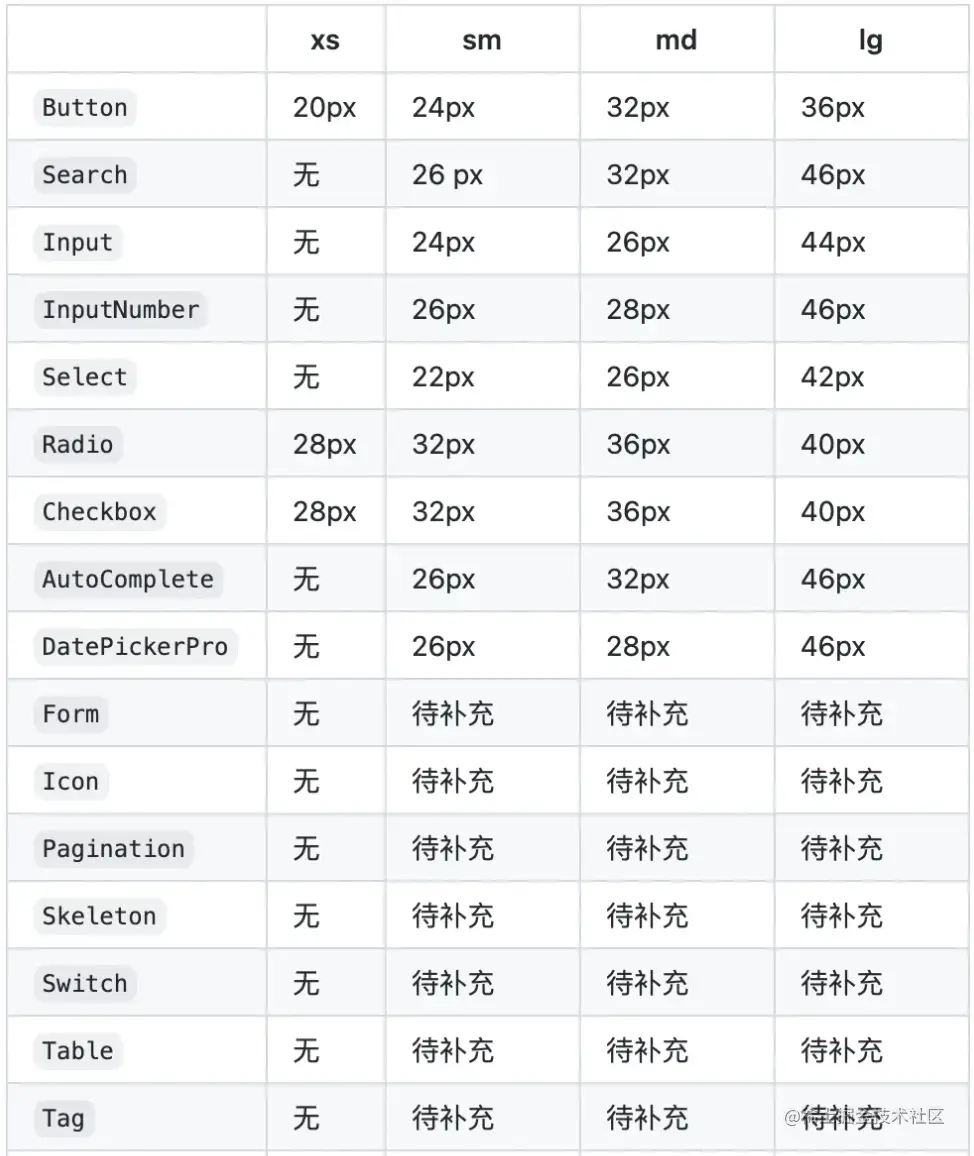
Task: Click the Pagination component label
Action: (x=113, y=849)
